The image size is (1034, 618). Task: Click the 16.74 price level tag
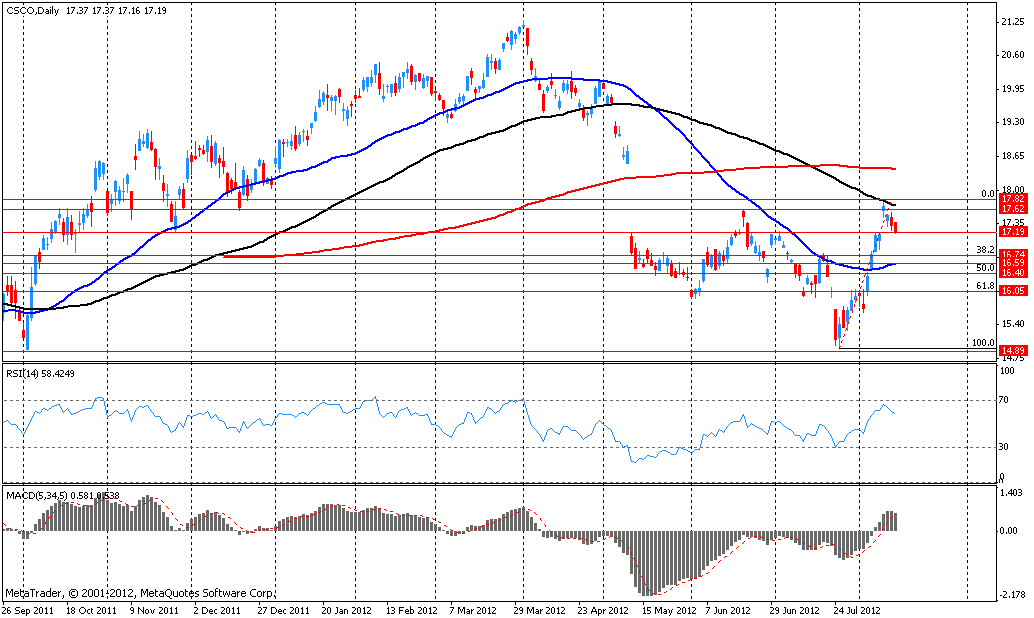click(x=1012, y=254)
